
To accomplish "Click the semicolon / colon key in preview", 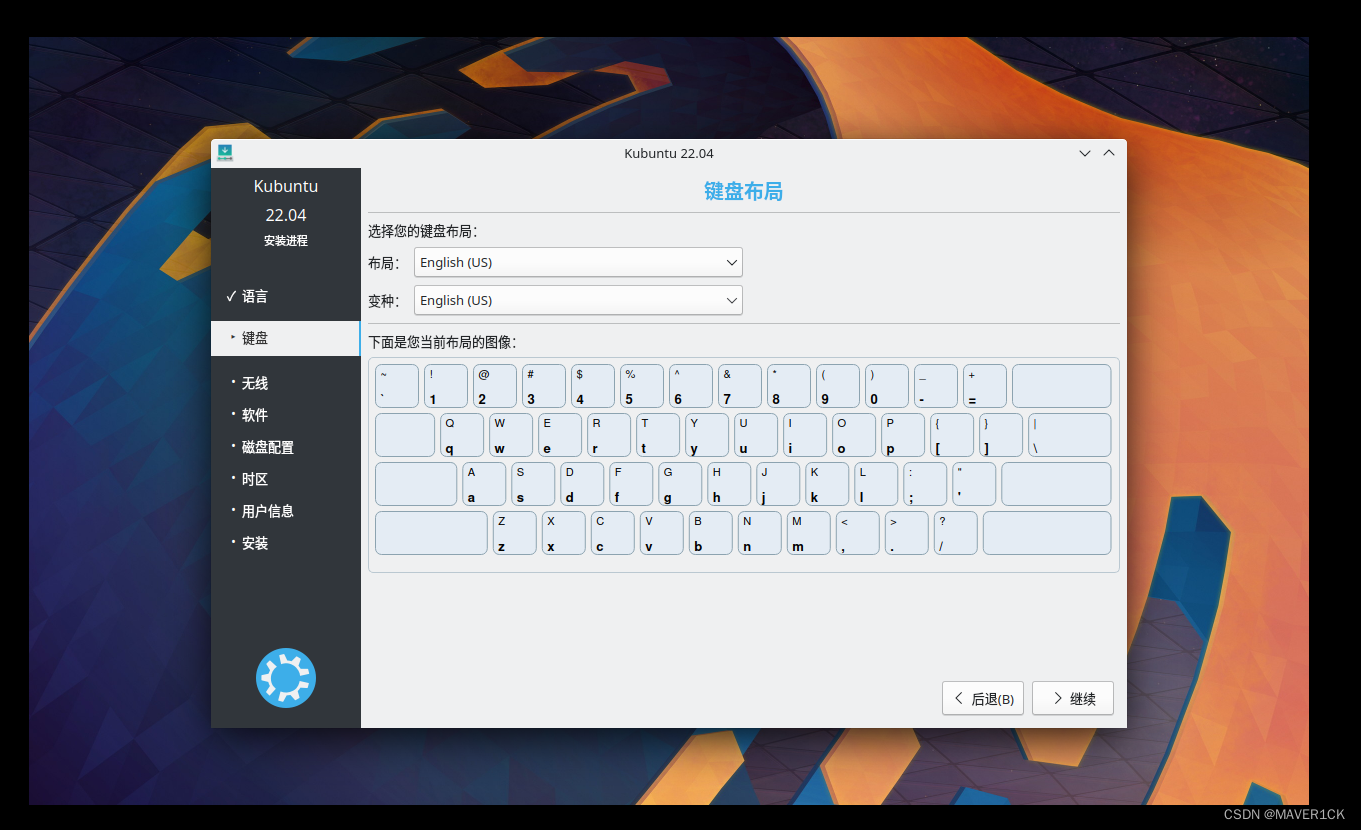I will [x=925, y=484].
